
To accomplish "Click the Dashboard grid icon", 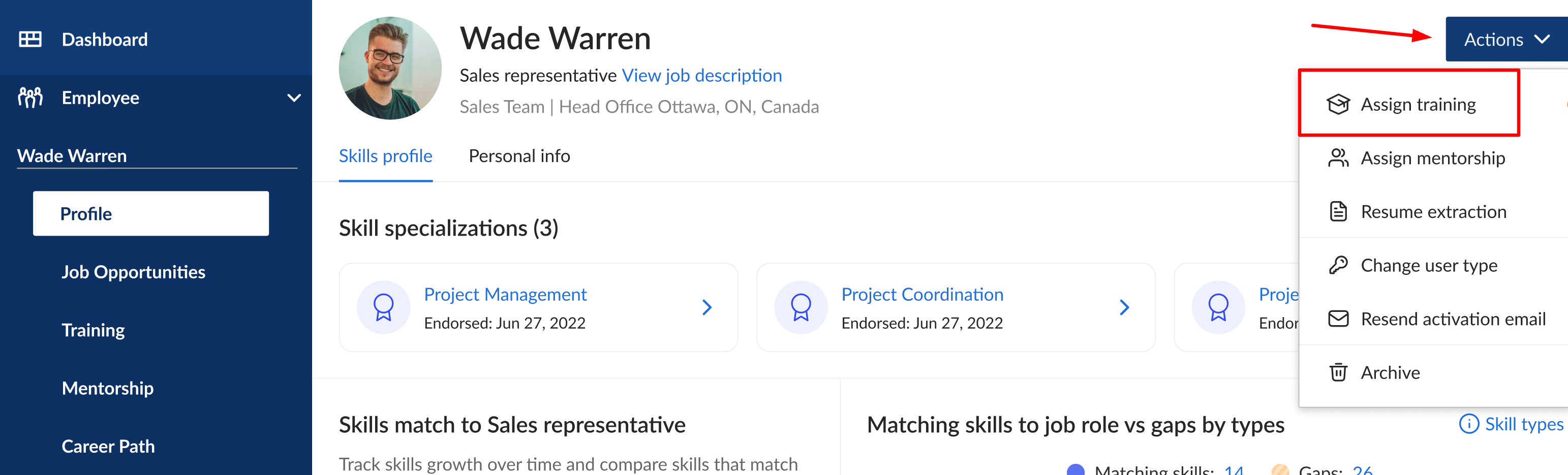I will tap(30, 40).
